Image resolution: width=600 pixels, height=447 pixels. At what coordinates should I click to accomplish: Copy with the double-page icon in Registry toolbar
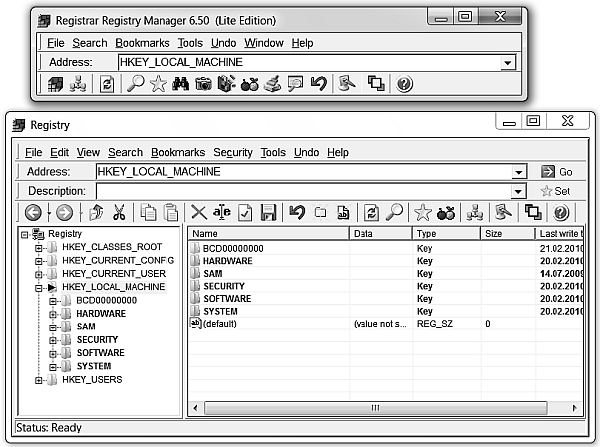point(148,212)
